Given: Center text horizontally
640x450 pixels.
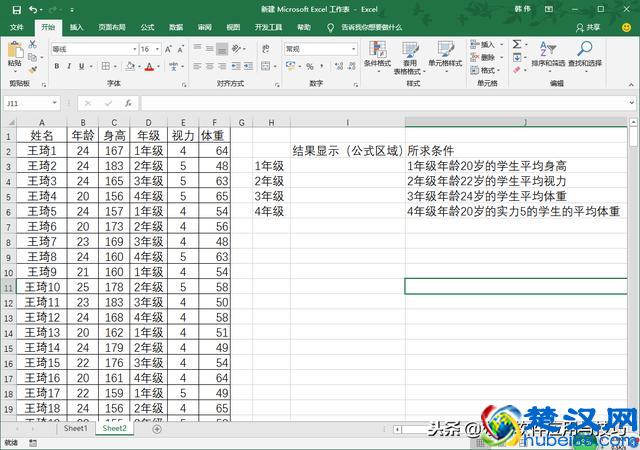Looking at the screenshot, I should pyautogui.click(x=209, y=66).
